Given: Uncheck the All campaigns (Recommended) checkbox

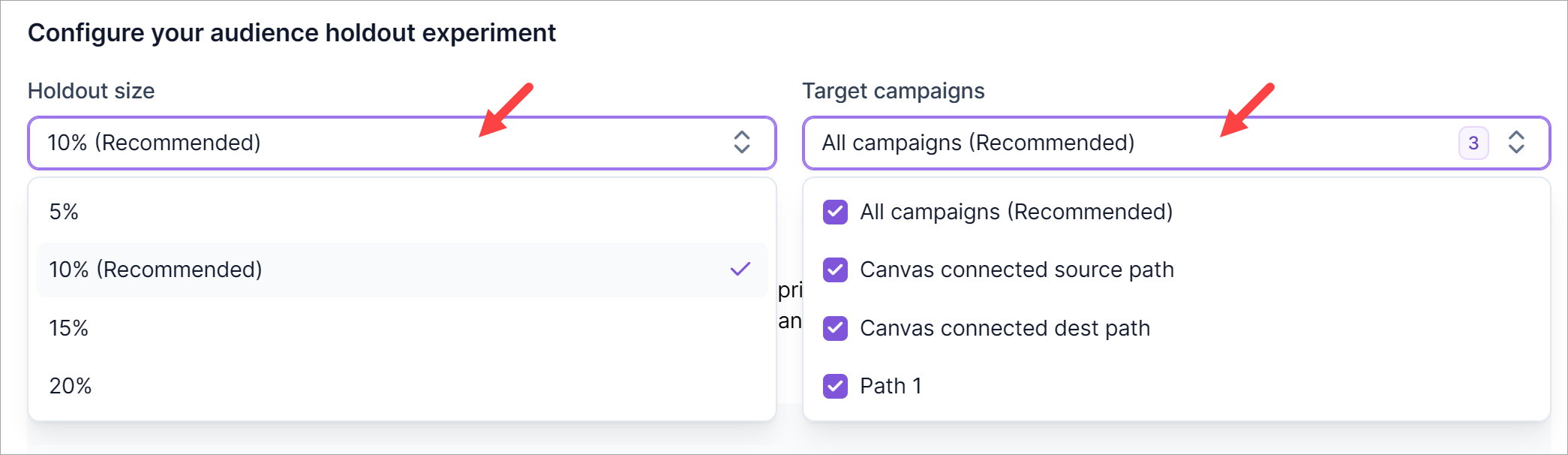Looking at the screenshot, I should click(x=835, y=212).
